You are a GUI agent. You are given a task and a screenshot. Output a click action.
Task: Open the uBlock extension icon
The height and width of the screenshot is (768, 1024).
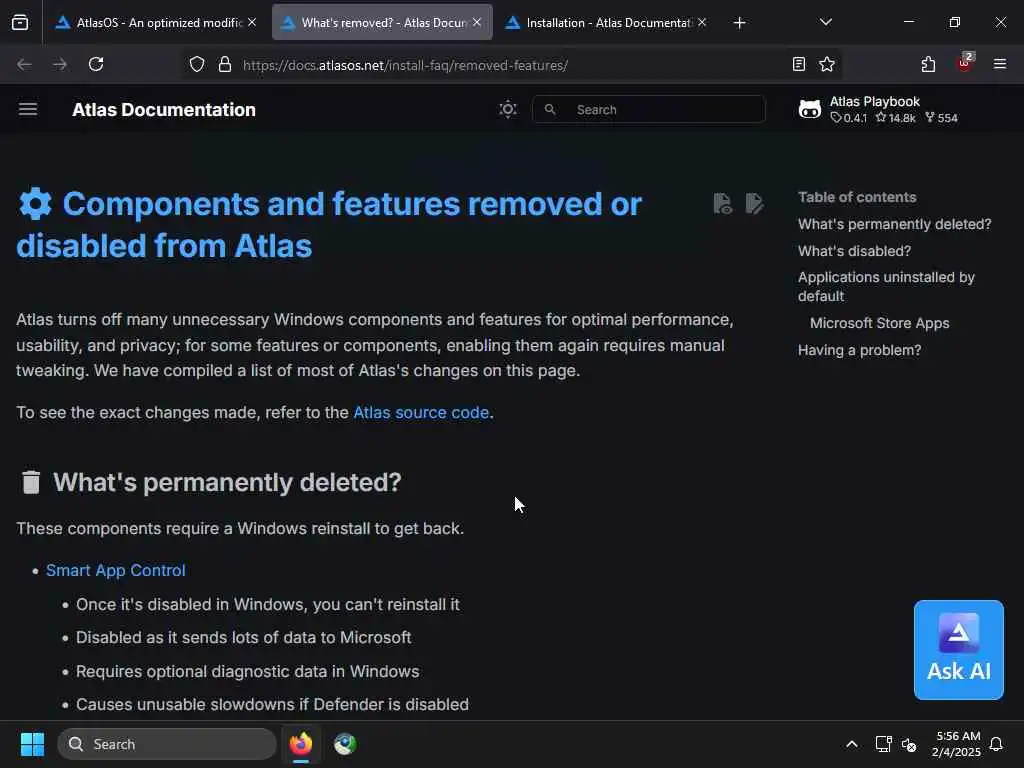[965, 63]
